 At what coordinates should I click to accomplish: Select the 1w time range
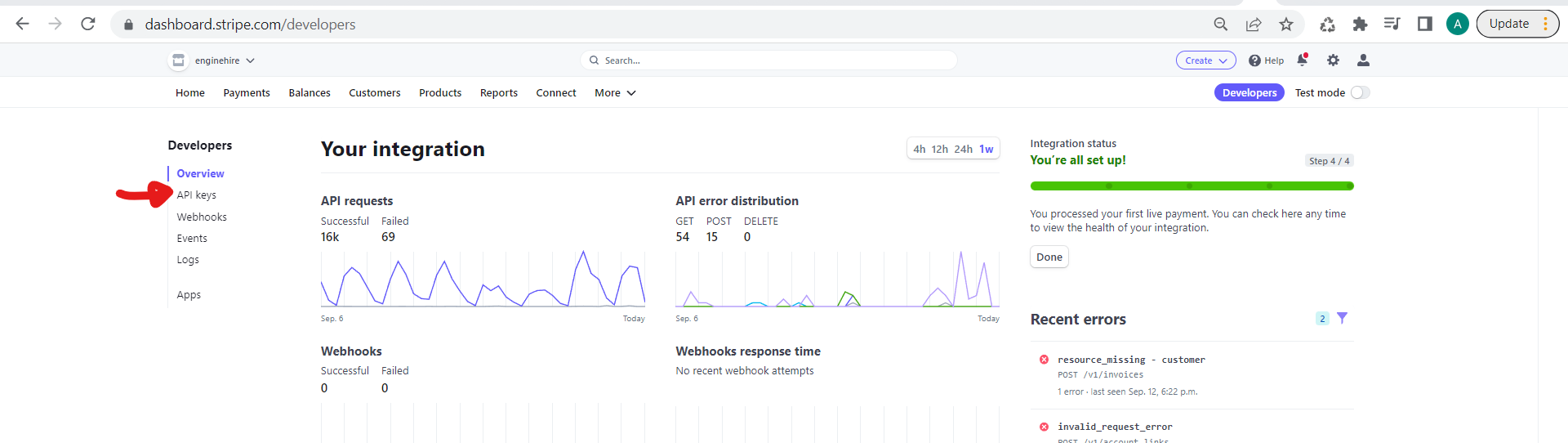(987, 149)
